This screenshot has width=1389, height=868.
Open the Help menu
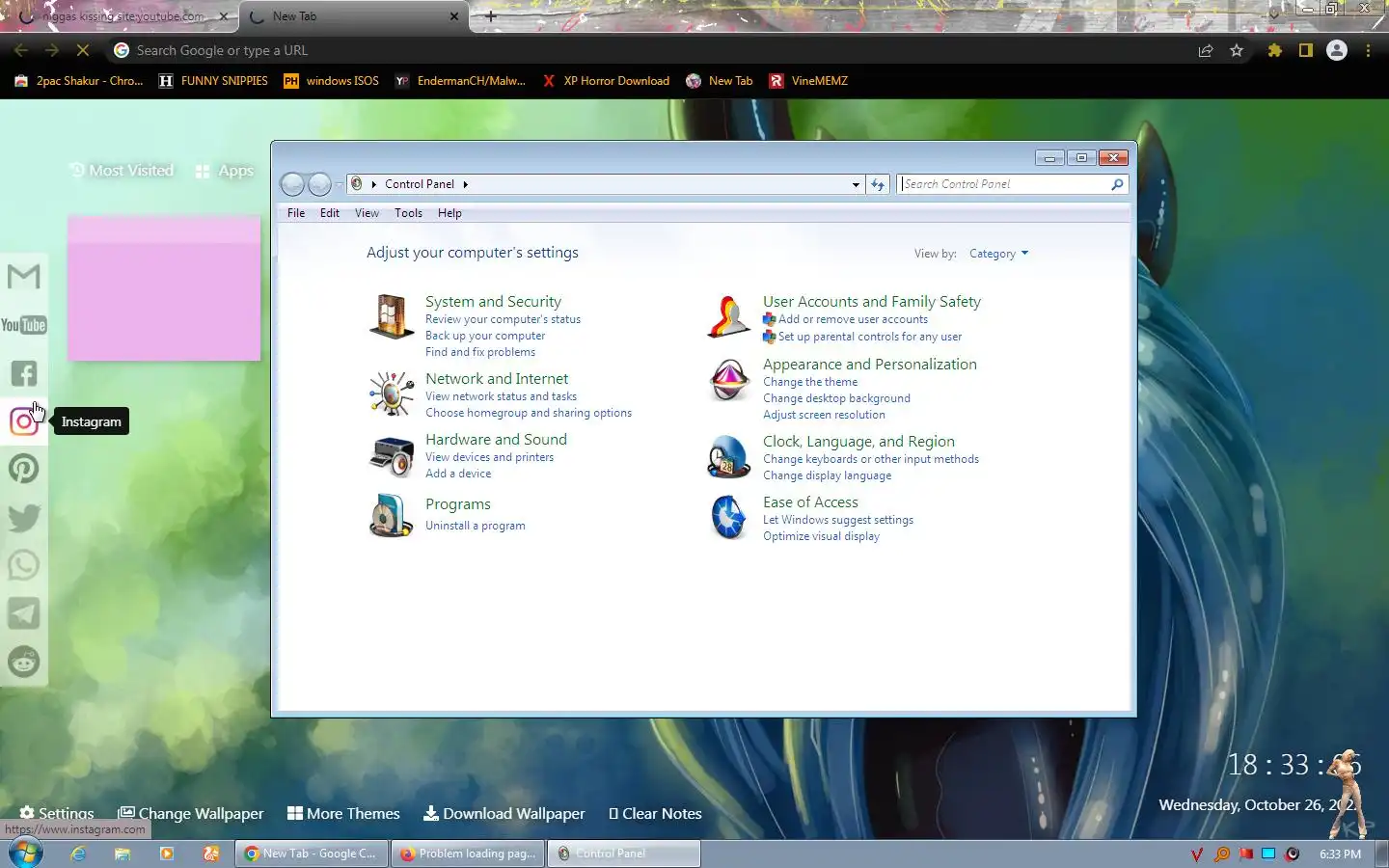pyautogui.click(x=449, y=213)
